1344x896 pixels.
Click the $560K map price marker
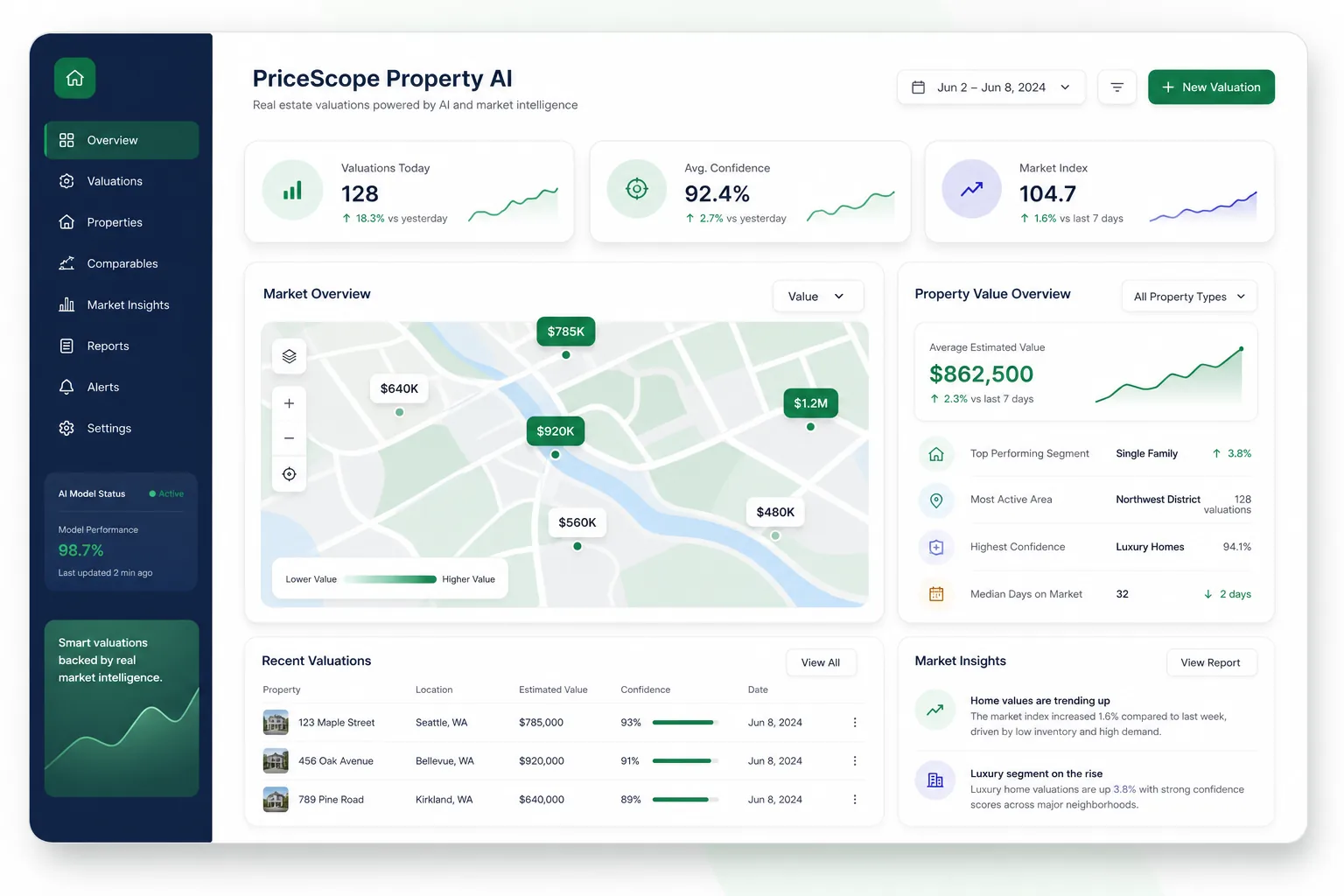(x=577, y=522)
